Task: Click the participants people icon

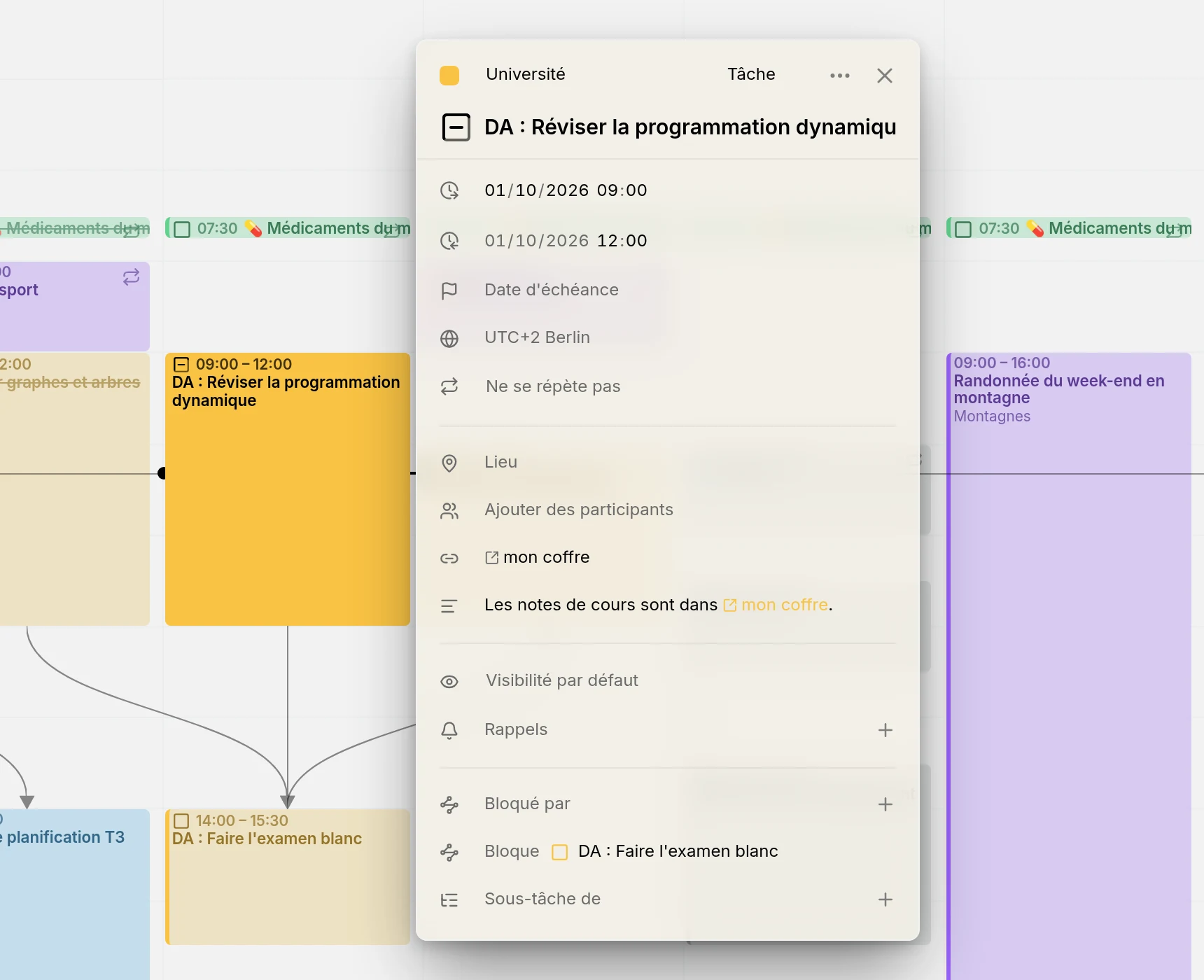Action: coord(449,511)
